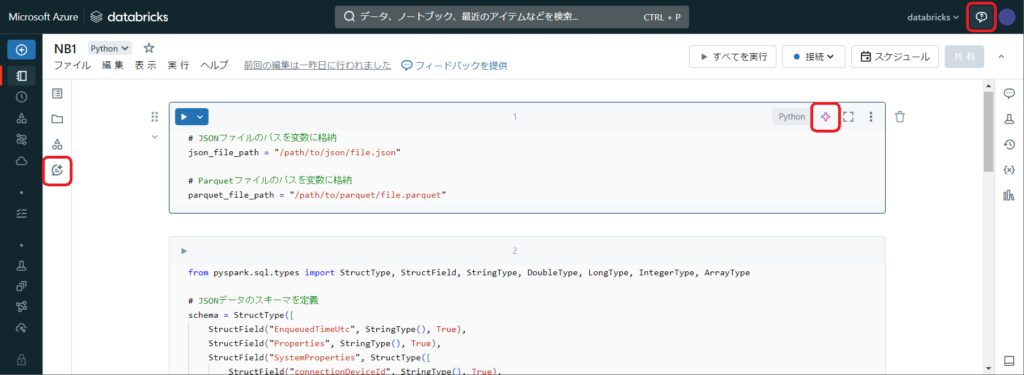1024x375 pixels.
Task: Open the table of contents sidebar icon
Action: point(57,93)
